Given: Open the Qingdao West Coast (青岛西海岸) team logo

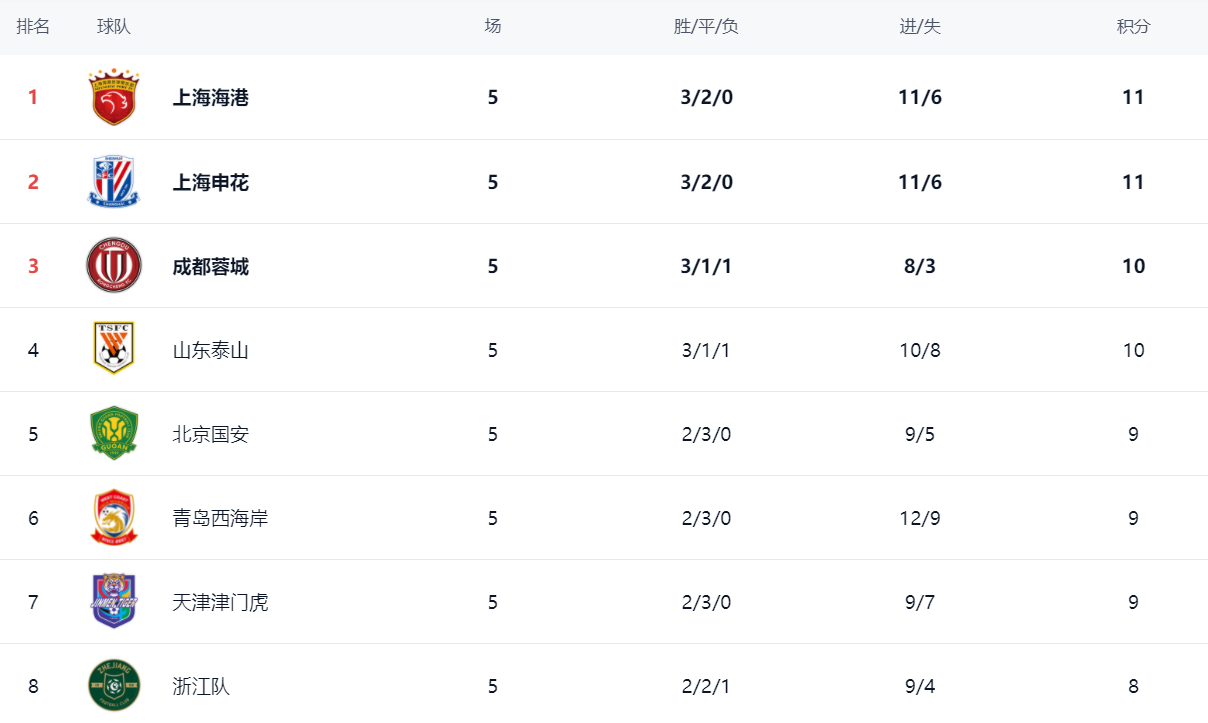Looking at the screenshot, I should (x=113, y=517).
